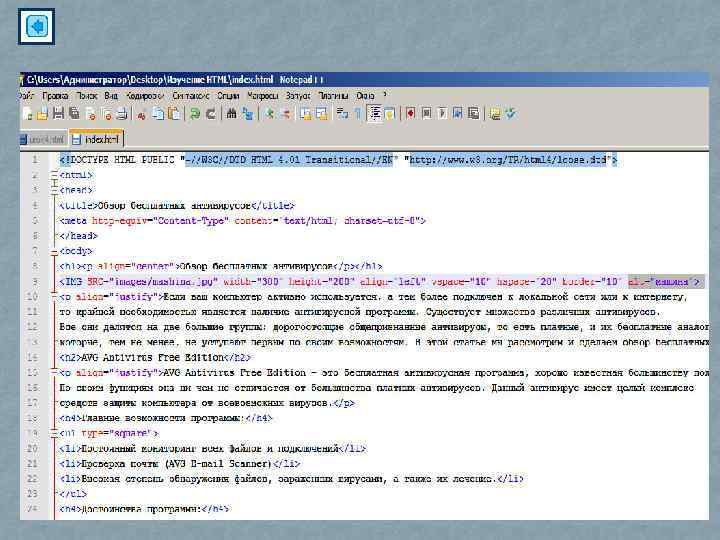
Task: Click the Redo arrow icon
Action: coord(211,113)
